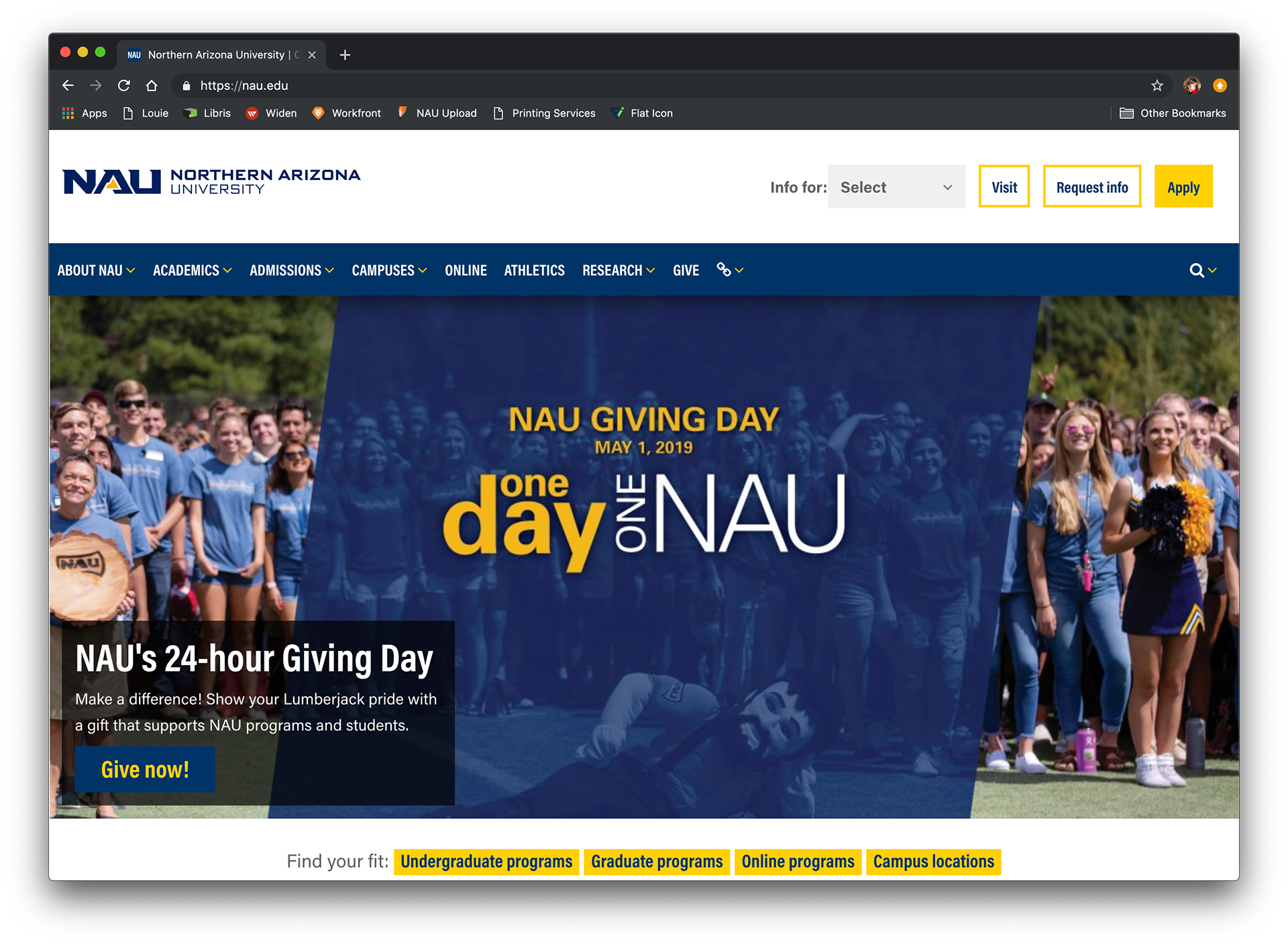Open Undergraduate programs link
Viewport: 1288px width, 945px height.
[486, 862]
